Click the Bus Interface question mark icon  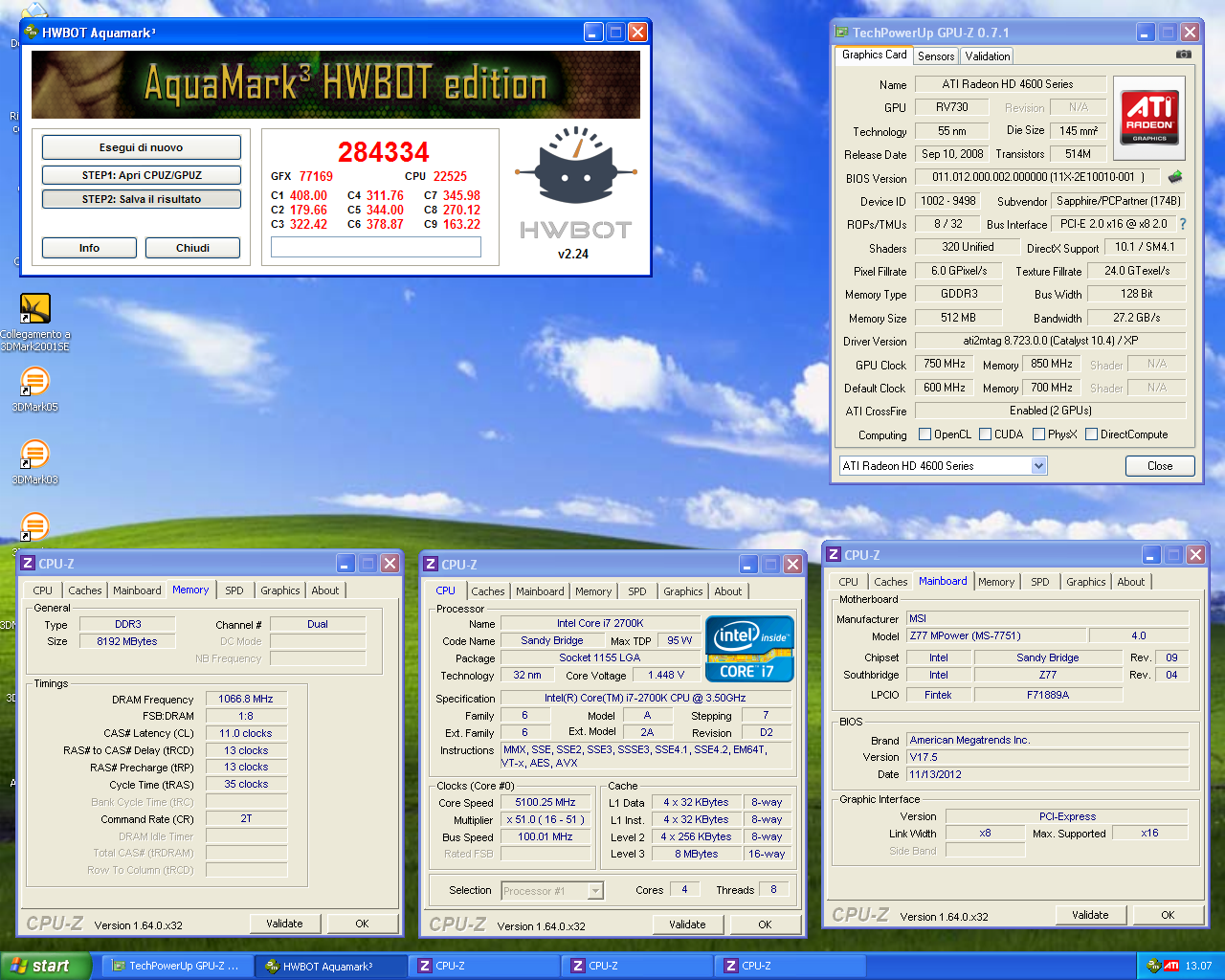(x=1183, y=224)
